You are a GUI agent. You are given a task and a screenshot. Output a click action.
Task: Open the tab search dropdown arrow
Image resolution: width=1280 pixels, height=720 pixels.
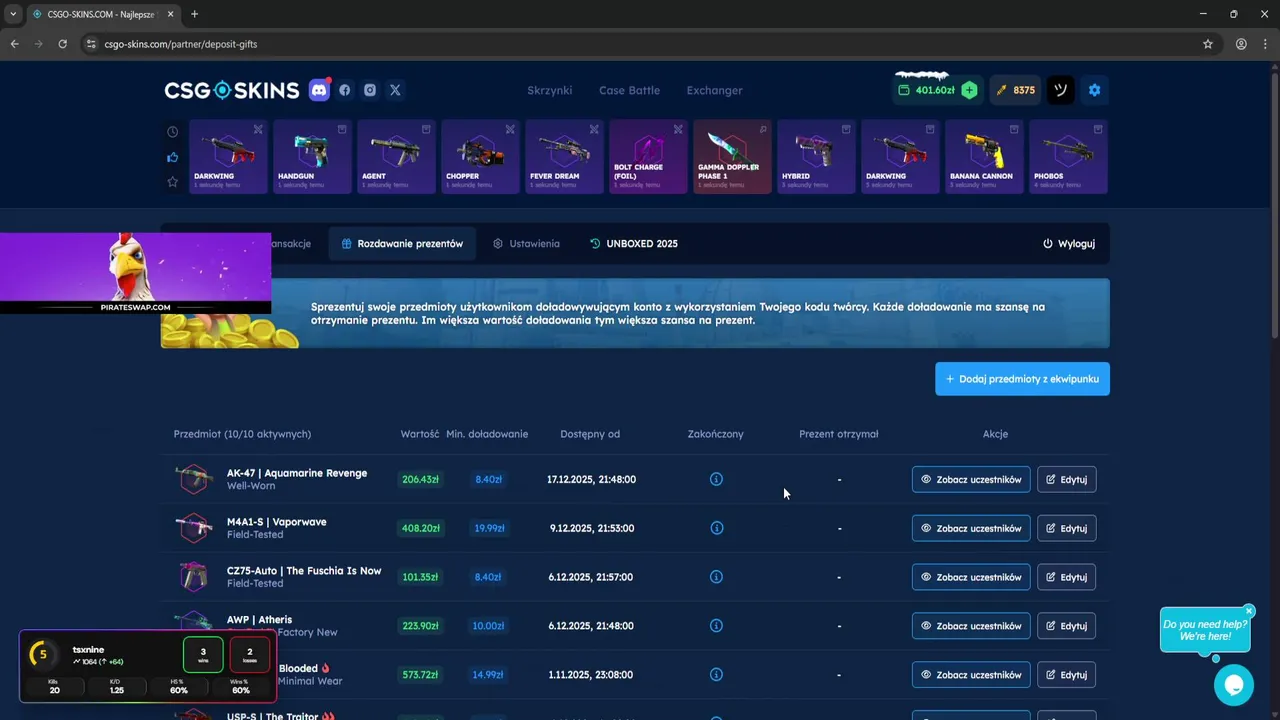[x=13, y=14]
